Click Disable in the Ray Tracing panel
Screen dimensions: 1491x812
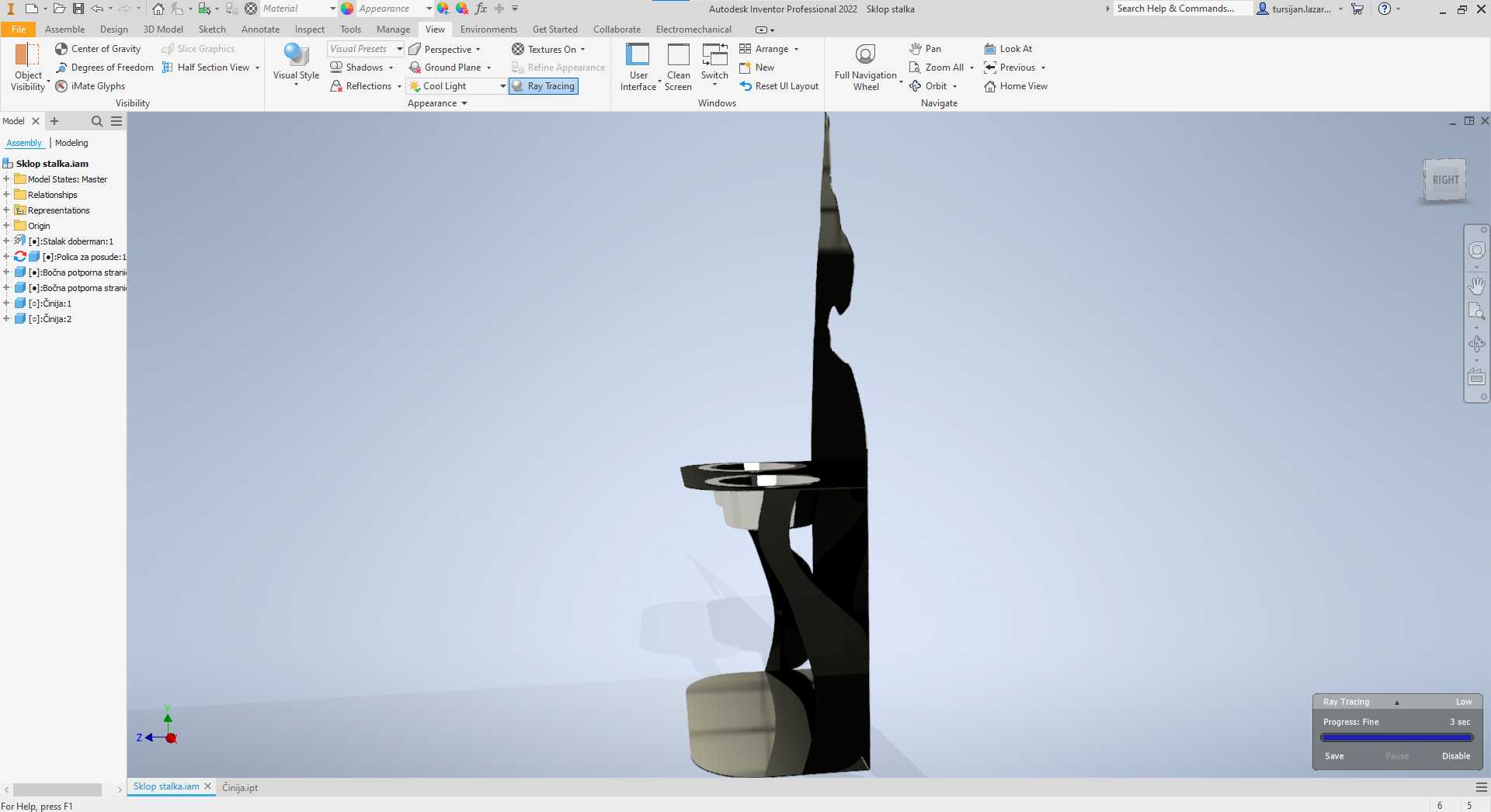[1456, 756]
